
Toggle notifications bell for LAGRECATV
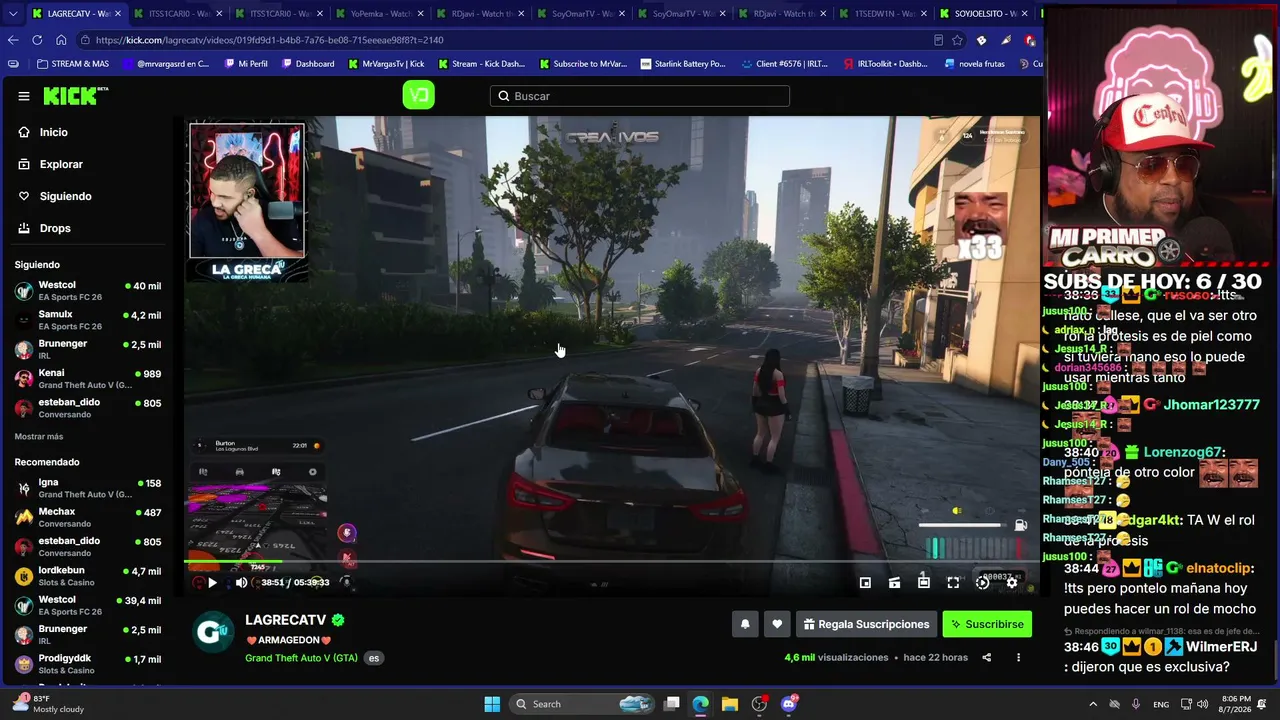coord(745,624)
